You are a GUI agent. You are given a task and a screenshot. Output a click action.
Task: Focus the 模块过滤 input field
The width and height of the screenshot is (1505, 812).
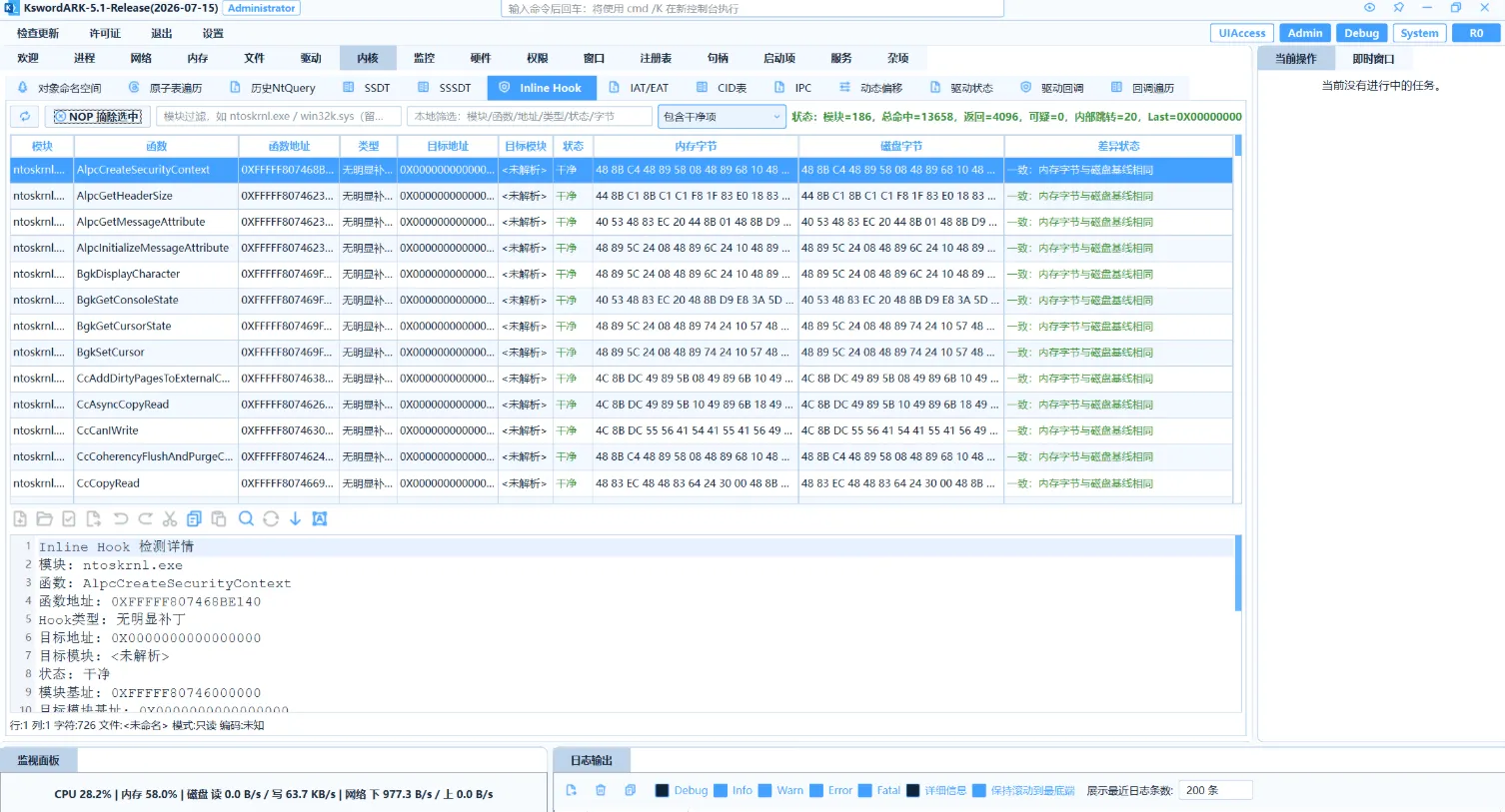point(278,116)
